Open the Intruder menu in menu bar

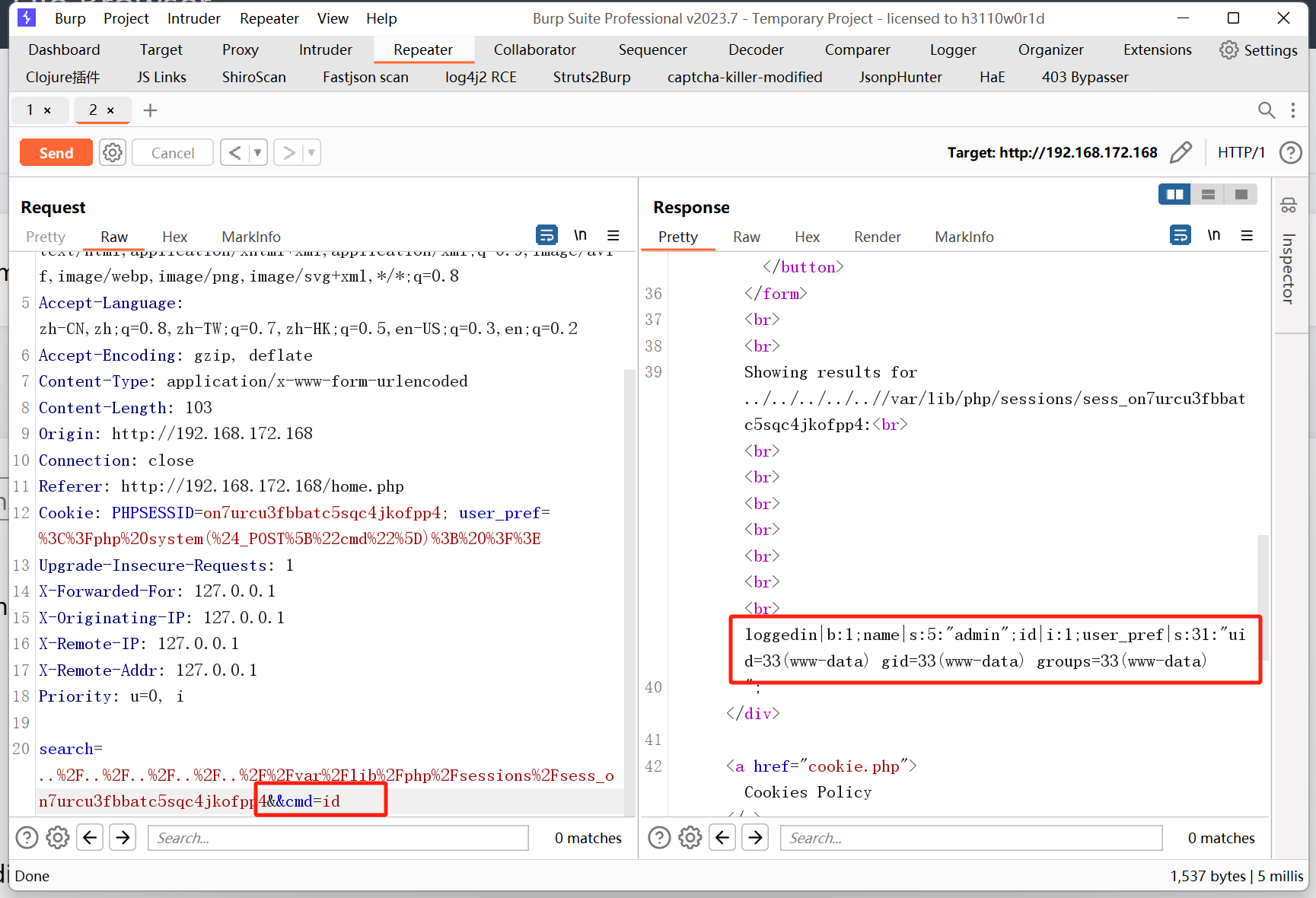click(194, 18)
